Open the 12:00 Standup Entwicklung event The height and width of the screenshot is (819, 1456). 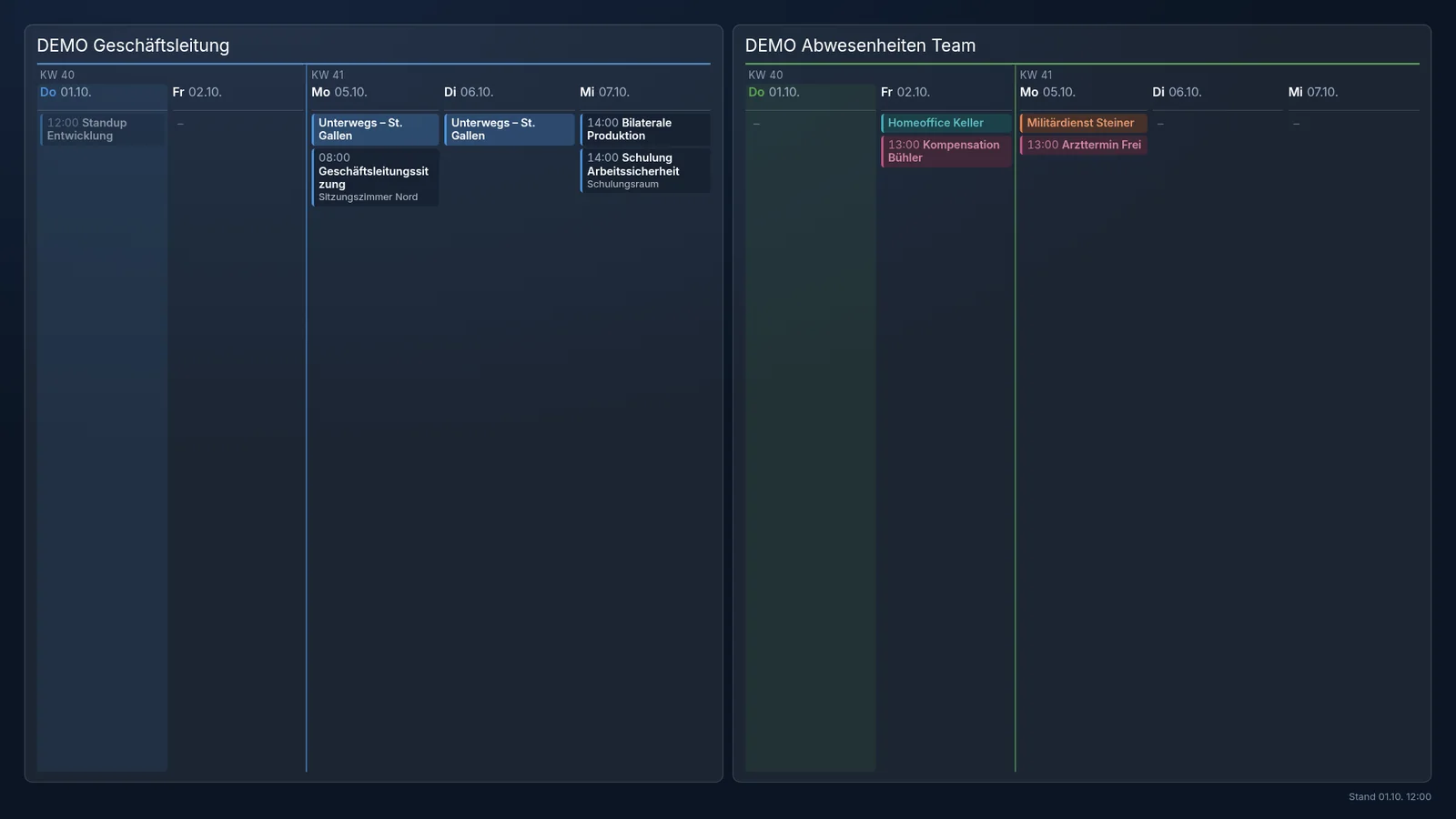[103, 129]
